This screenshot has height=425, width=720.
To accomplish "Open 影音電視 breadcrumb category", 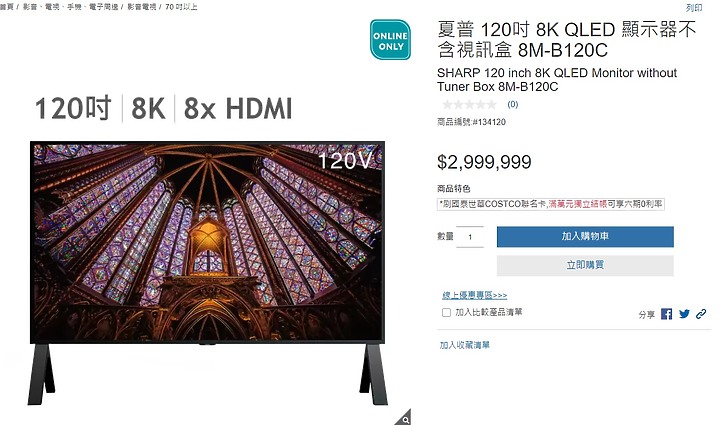I will (141, 7).
